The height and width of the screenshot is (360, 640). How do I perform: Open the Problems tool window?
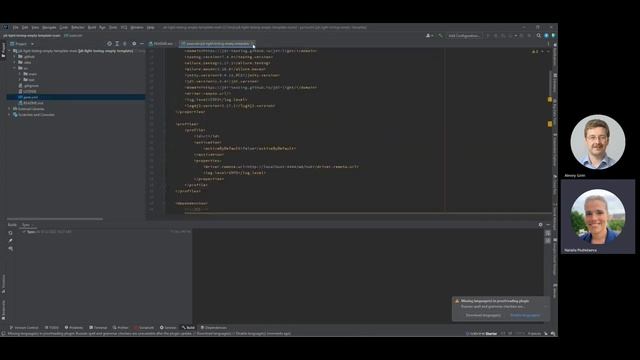pos(74,328)
